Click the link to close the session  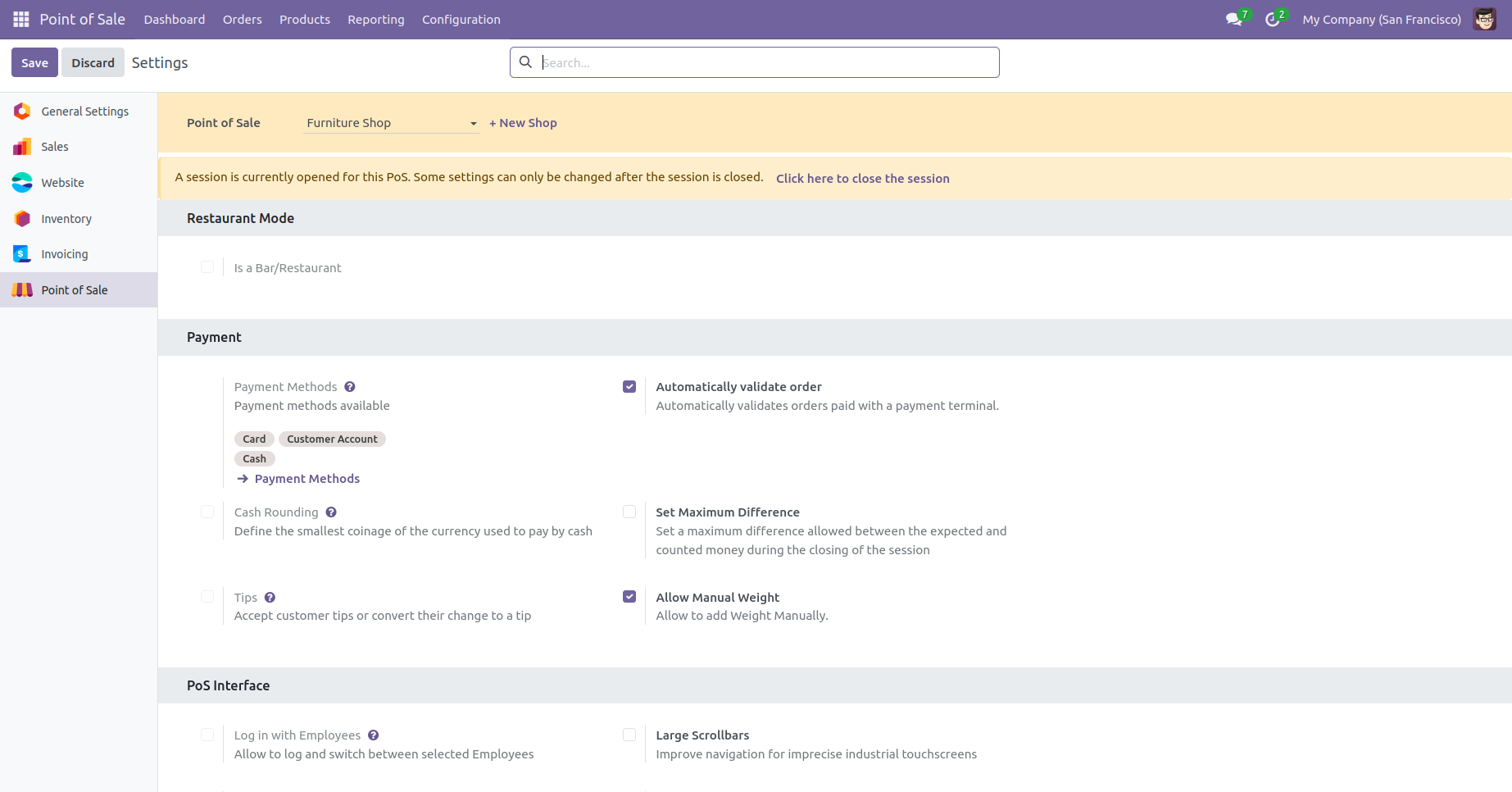point(862,179)
